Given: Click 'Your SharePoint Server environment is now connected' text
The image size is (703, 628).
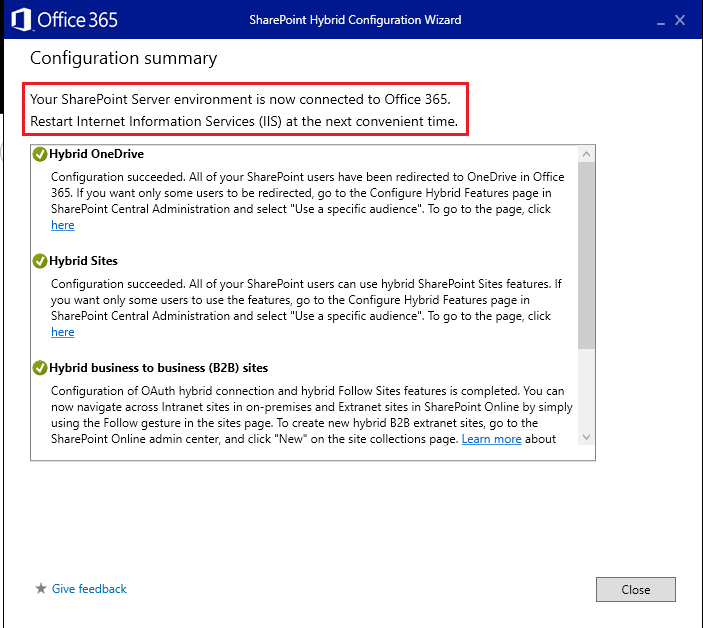Looking at the screenshot, I should point(240,99).
